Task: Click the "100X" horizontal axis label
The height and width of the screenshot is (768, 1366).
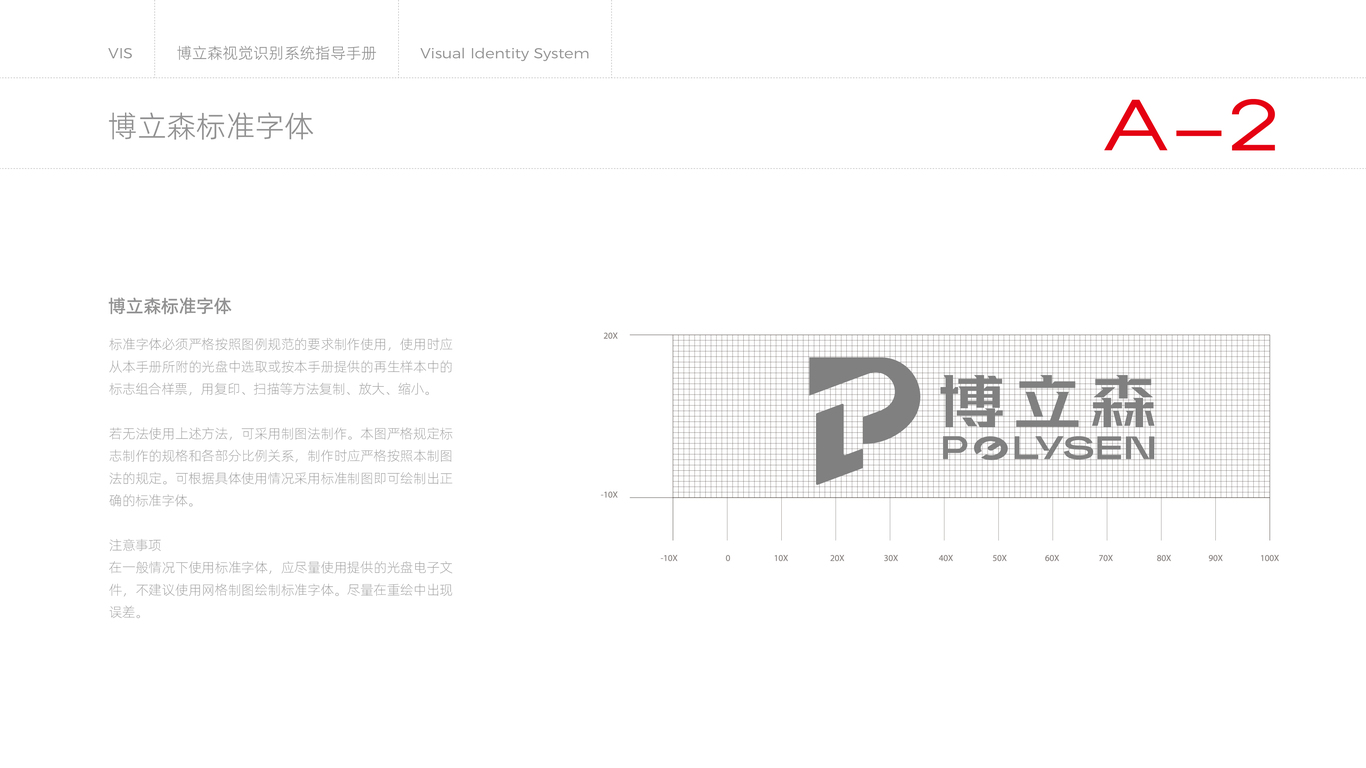Action: coord(1270,558)
